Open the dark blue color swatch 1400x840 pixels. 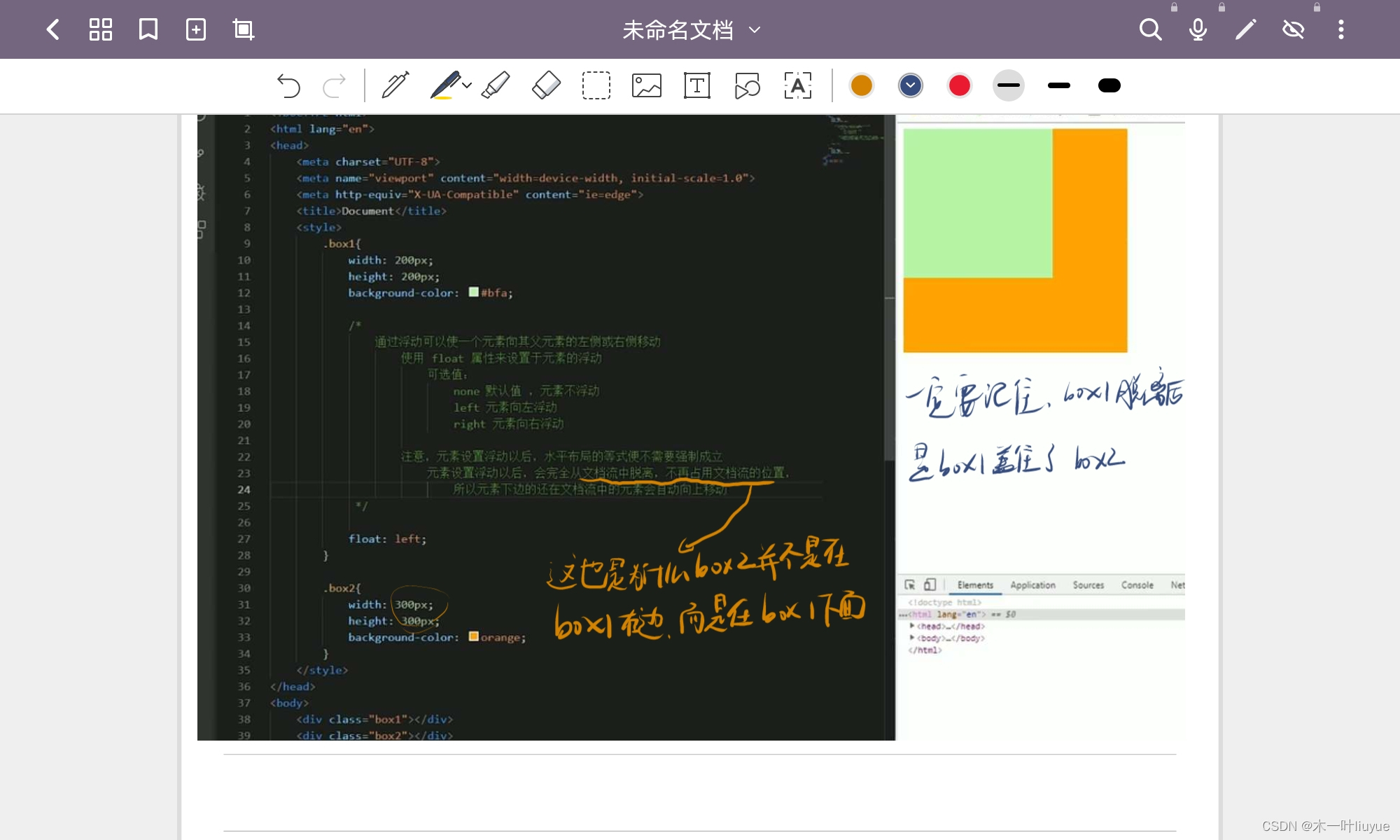pos(911,85)
